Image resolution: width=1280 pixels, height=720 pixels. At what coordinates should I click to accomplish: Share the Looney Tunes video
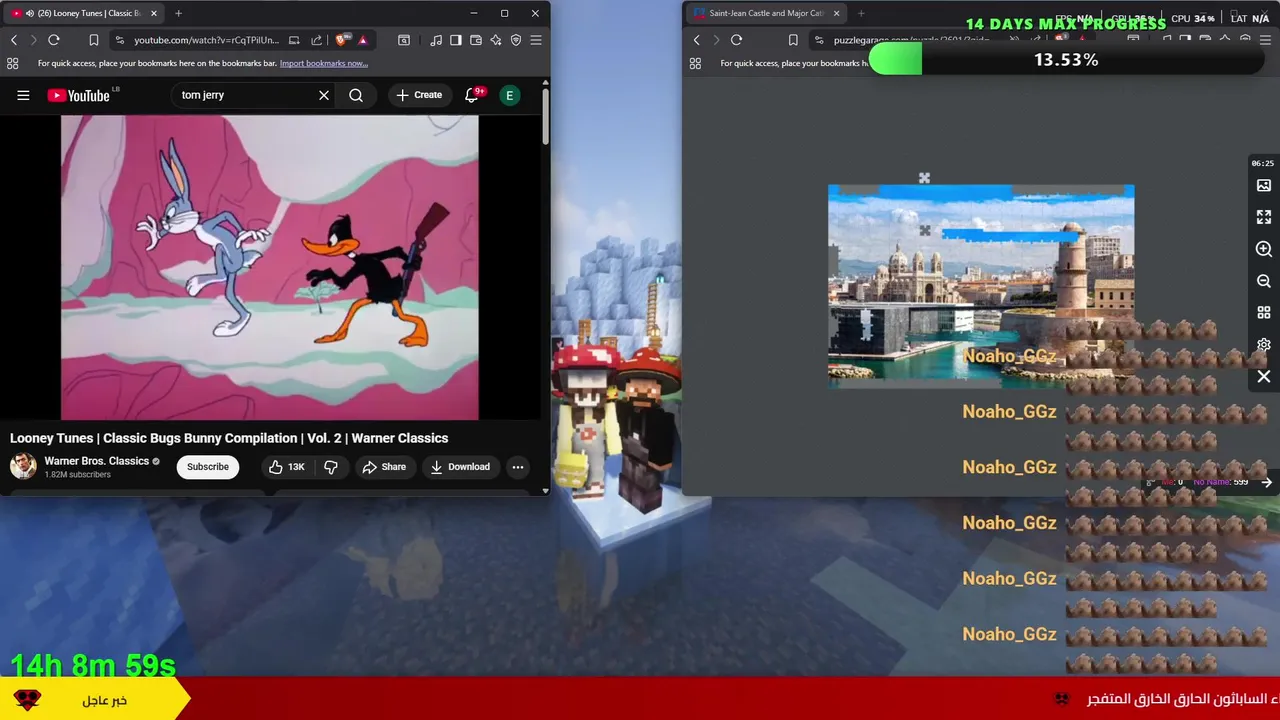click(384, 467)
